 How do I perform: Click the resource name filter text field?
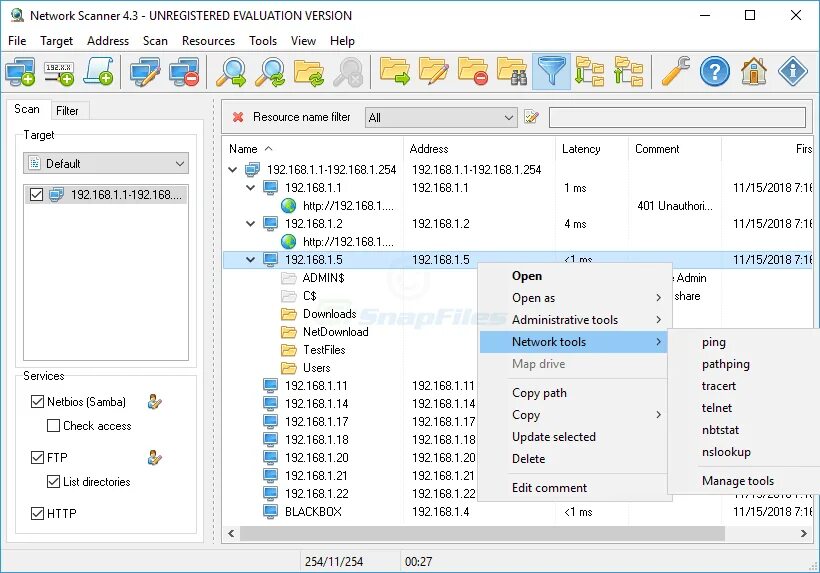tap(677, 118)
